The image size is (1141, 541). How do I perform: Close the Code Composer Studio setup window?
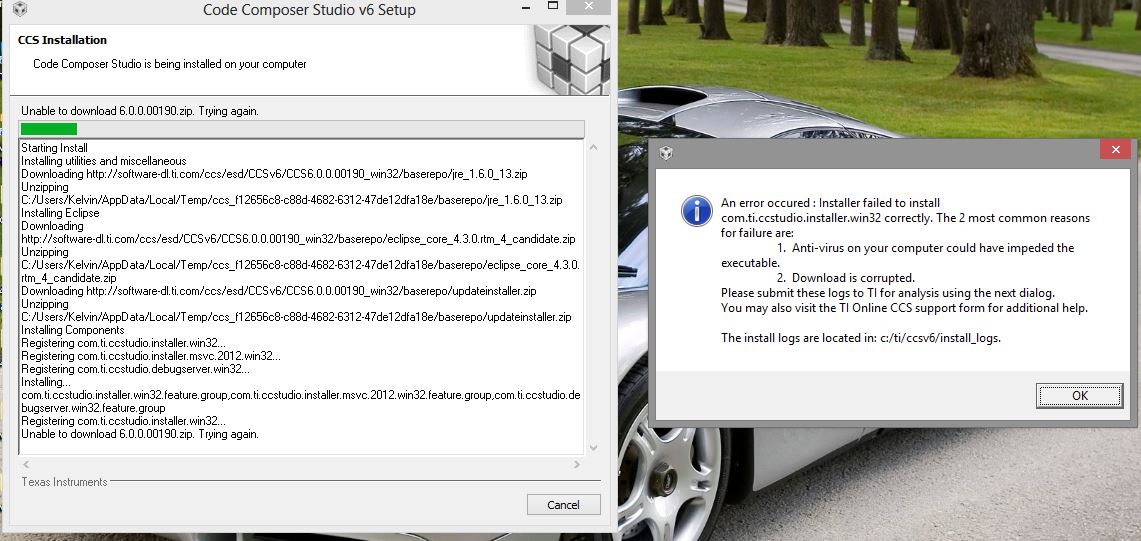click(591, 7)
